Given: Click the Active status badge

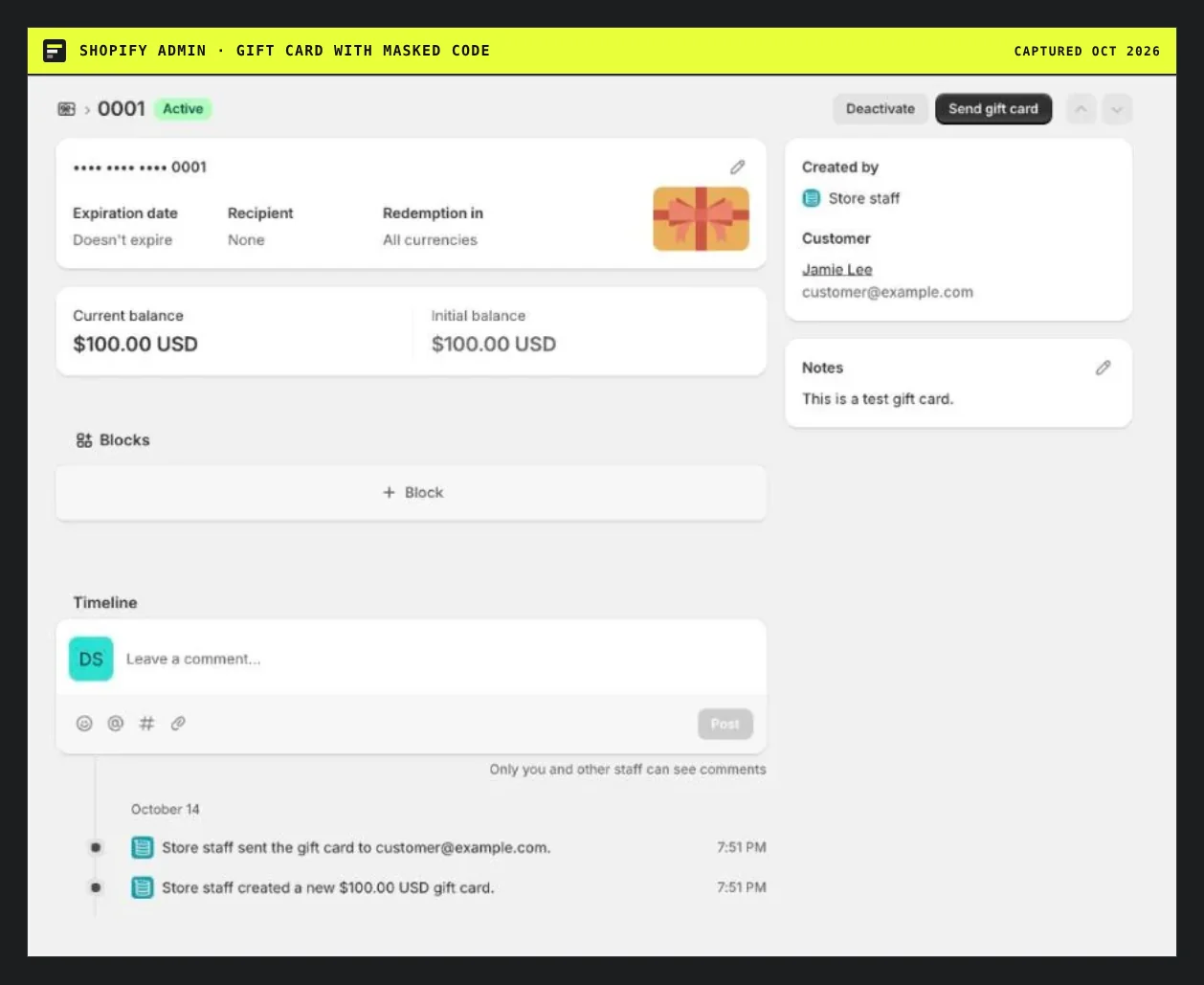Looking at the screenshot, I should pos(183,109).
